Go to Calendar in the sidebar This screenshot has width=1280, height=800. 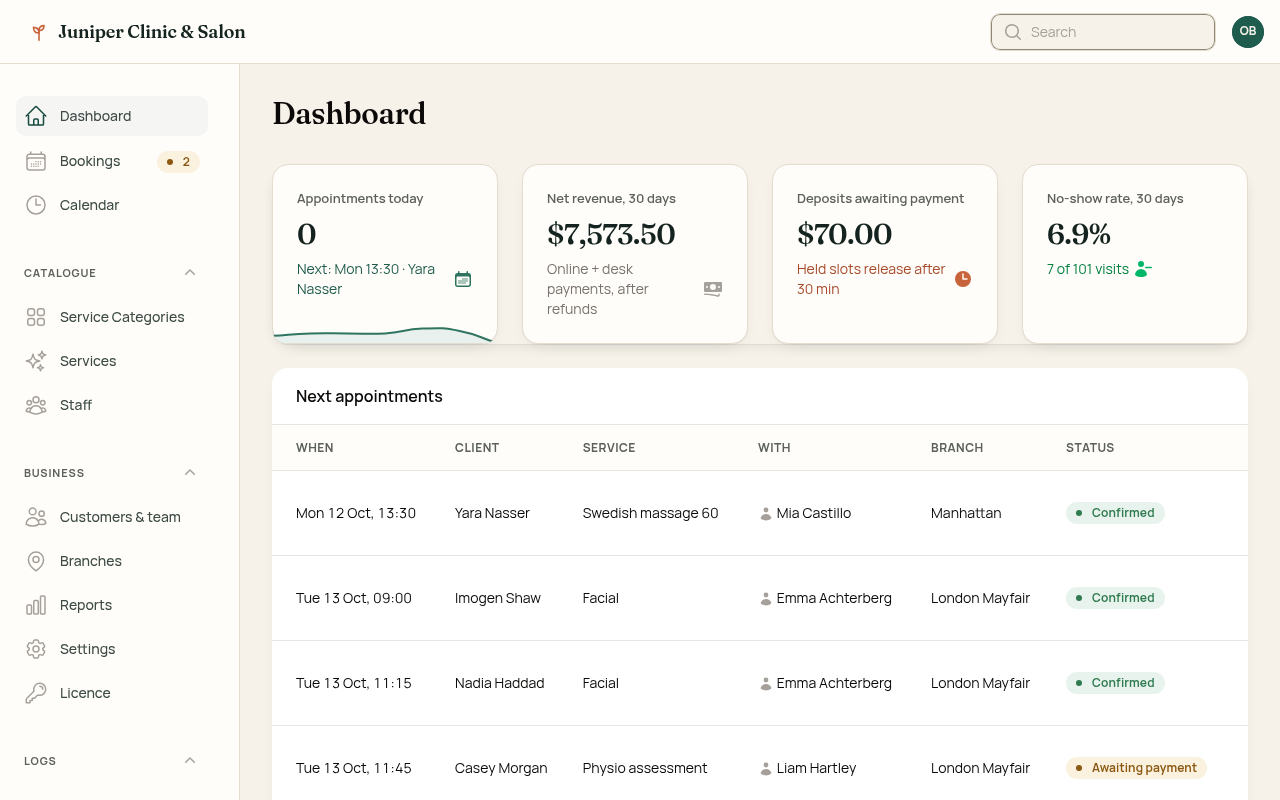tap(112, 205)
